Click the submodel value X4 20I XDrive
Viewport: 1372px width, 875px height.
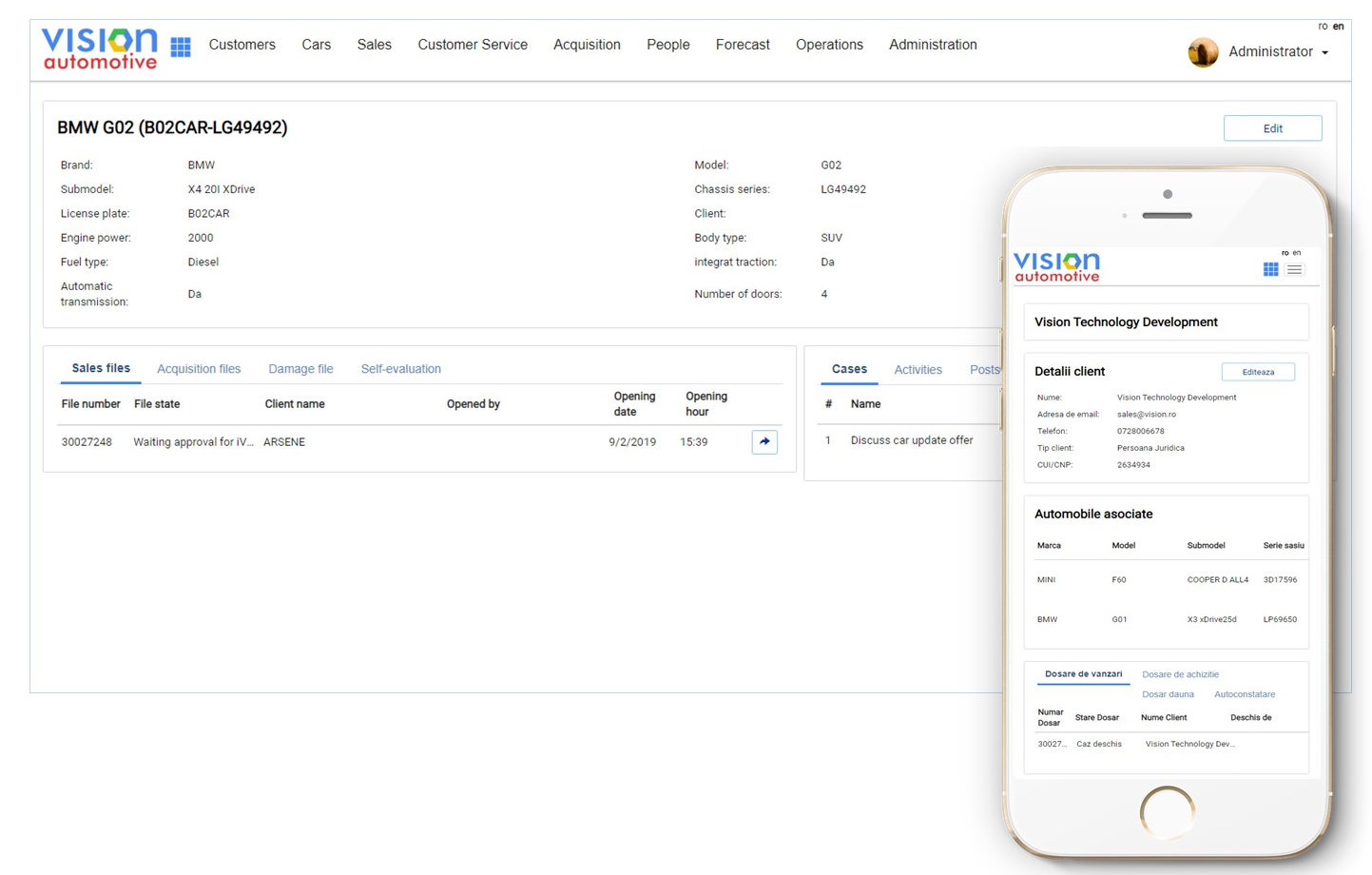coord(222,189)
